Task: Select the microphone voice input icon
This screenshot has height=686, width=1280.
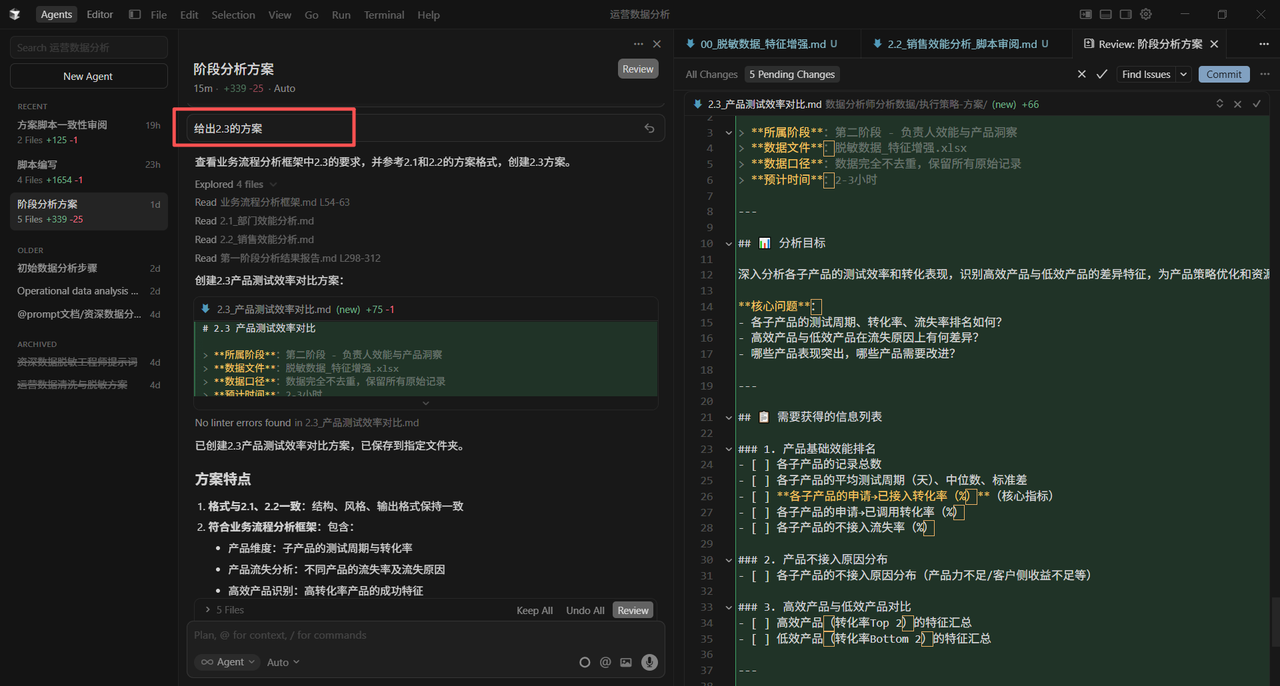Action: tap(649, 661)
